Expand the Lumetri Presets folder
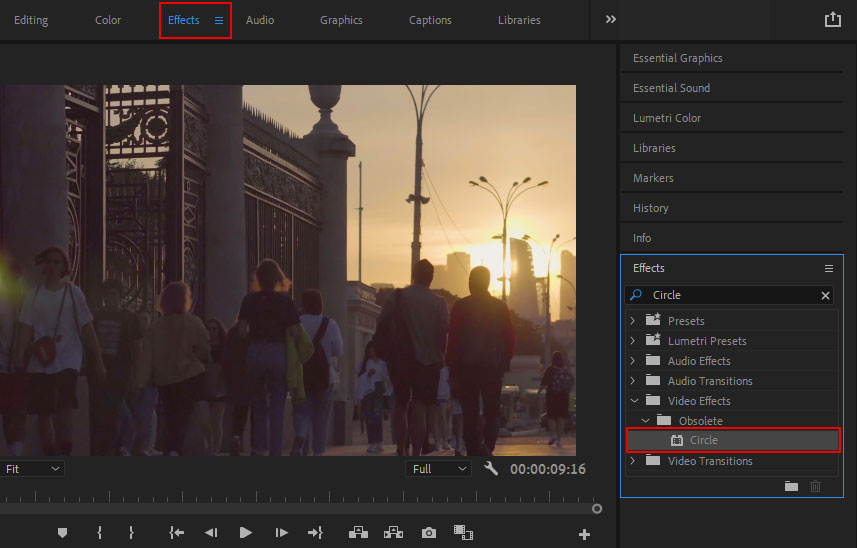 (x=633, y=341)
